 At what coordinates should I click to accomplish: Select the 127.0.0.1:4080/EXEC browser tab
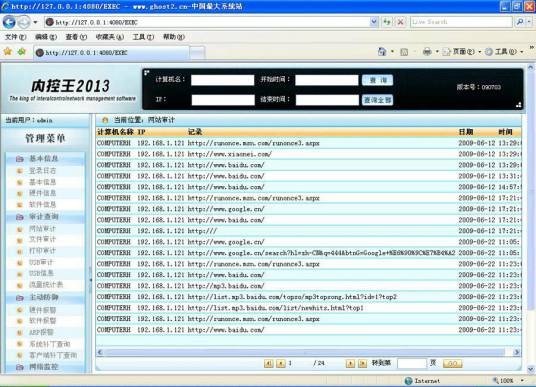click(111, 53)
